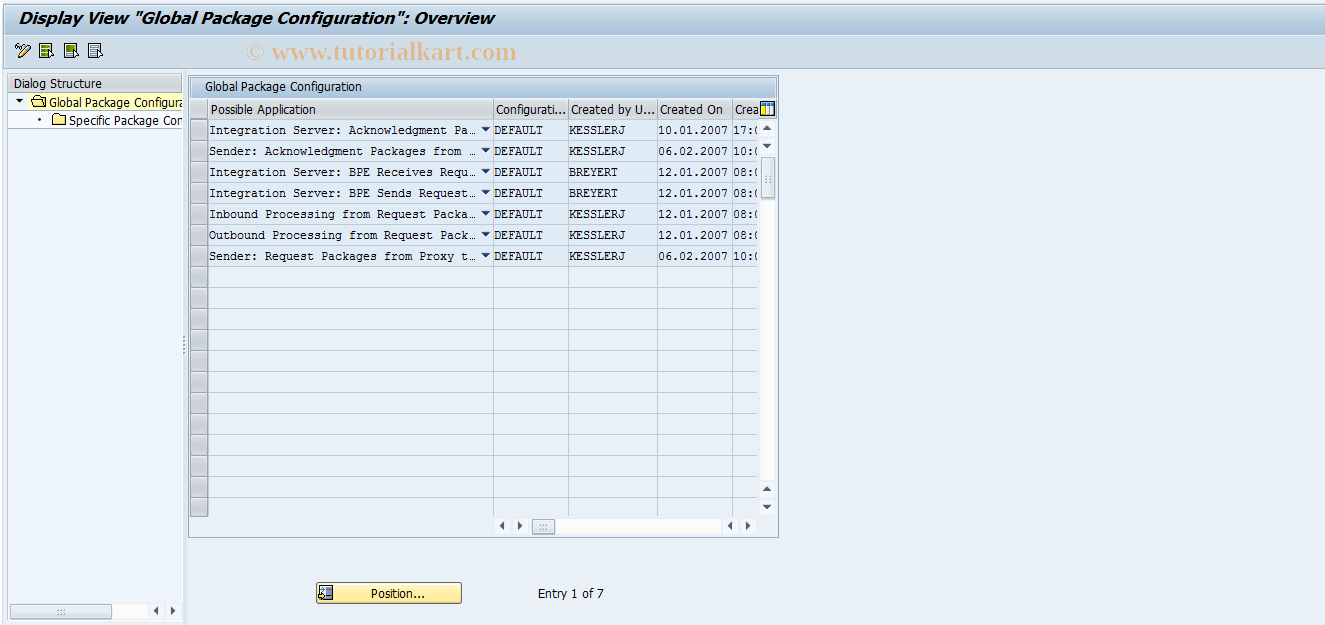1325x625 pixels.
Task: Switch to change mode with the pencil icon
Action: 23,51
